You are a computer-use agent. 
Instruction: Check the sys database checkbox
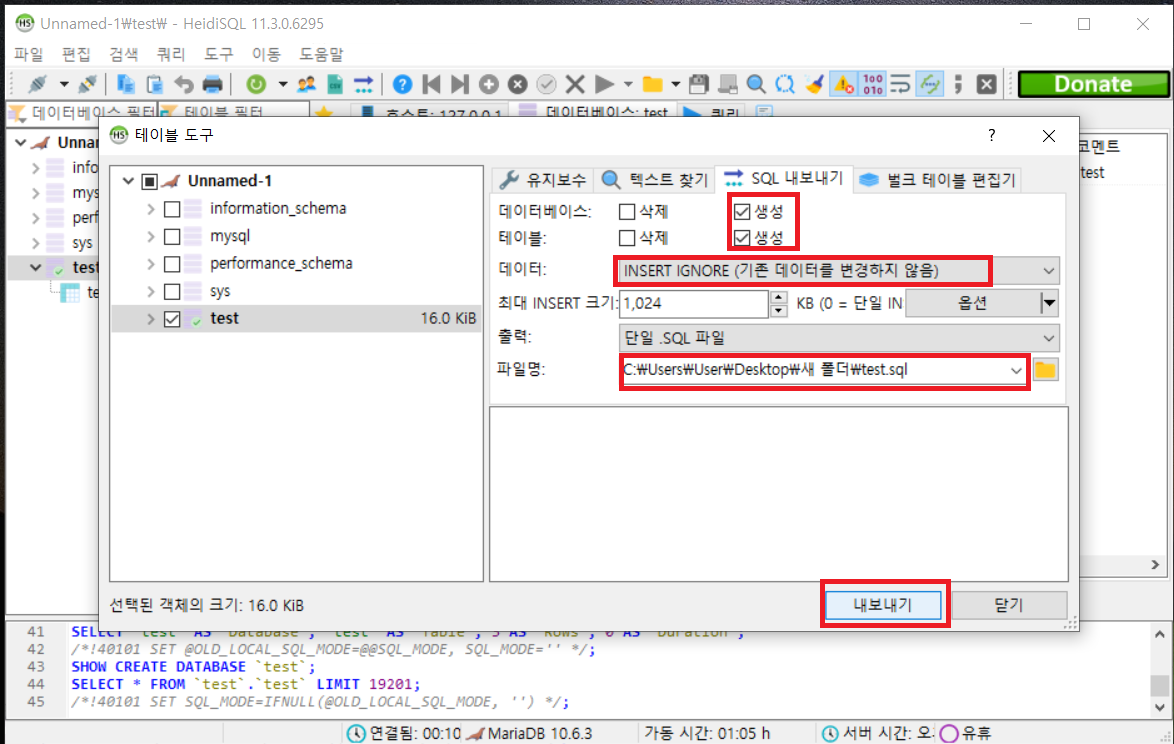[x=172, y=291]
